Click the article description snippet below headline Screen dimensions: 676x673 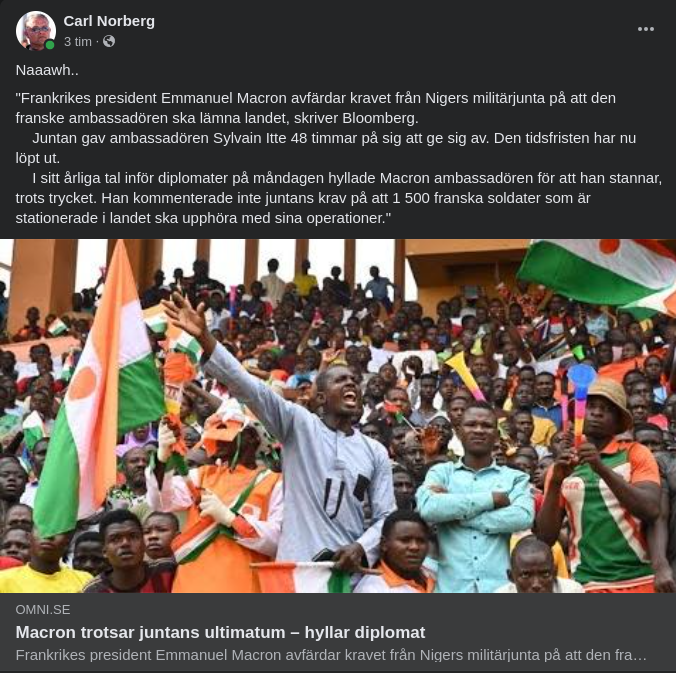click(x=331, y=655)
